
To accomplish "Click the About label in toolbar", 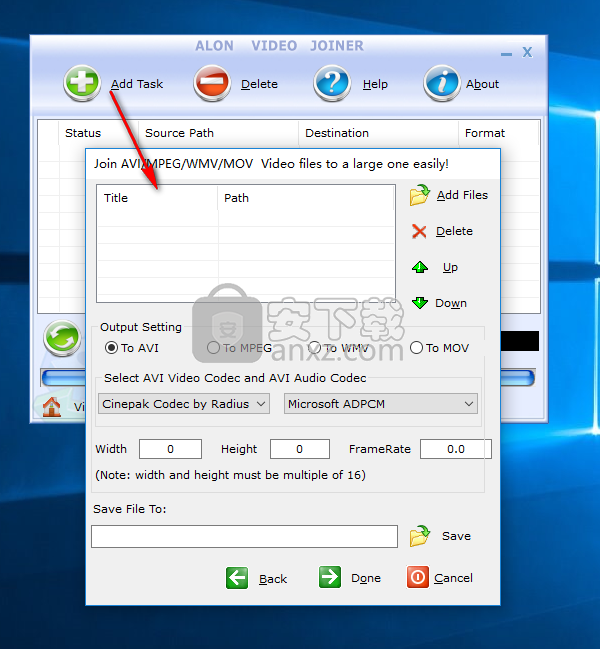I will tap(482, 84).
